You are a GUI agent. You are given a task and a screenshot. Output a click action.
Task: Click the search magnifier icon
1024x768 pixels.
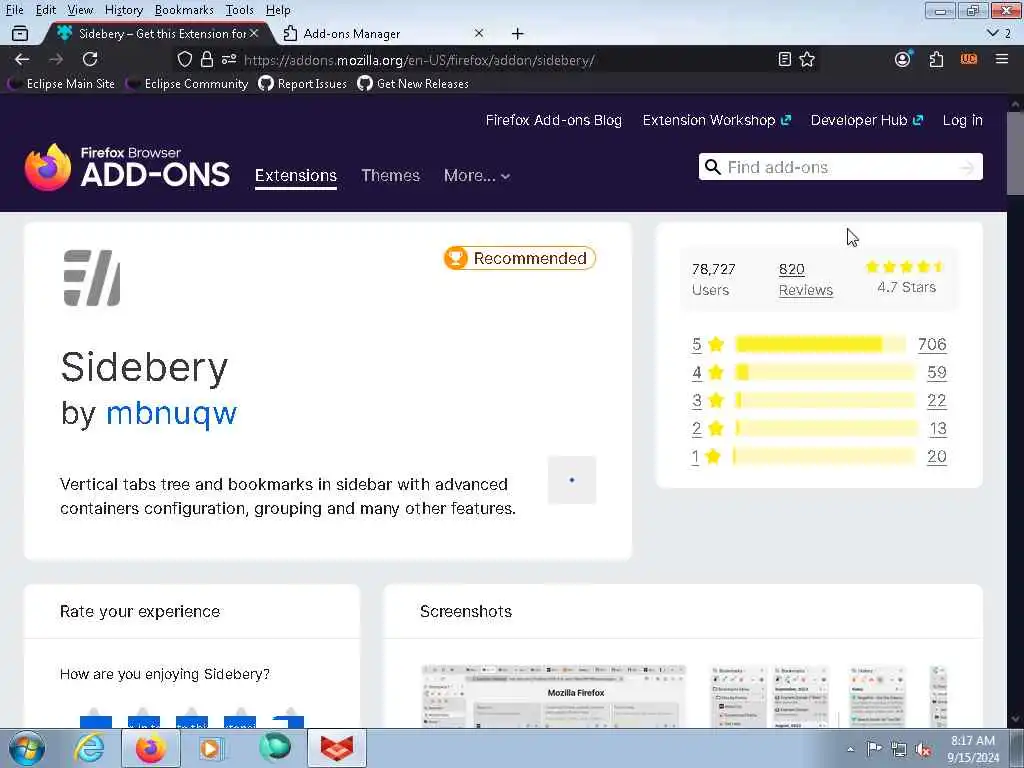[x=713, y=167]
